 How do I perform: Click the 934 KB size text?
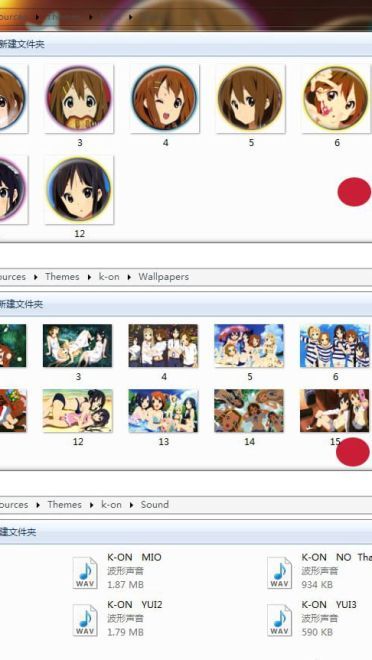pos(317,585)
